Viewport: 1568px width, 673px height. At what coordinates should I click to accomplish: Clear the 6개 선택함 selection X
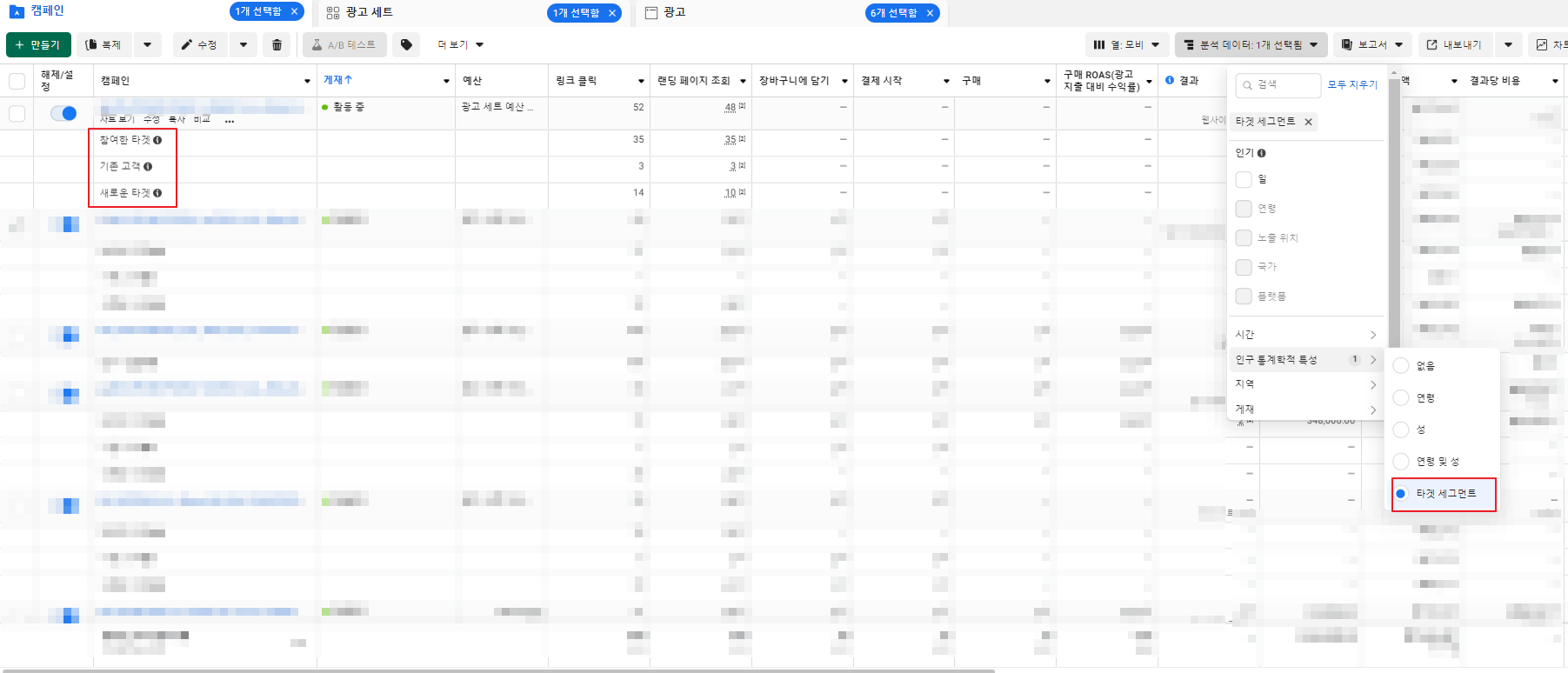pos(930,13)
